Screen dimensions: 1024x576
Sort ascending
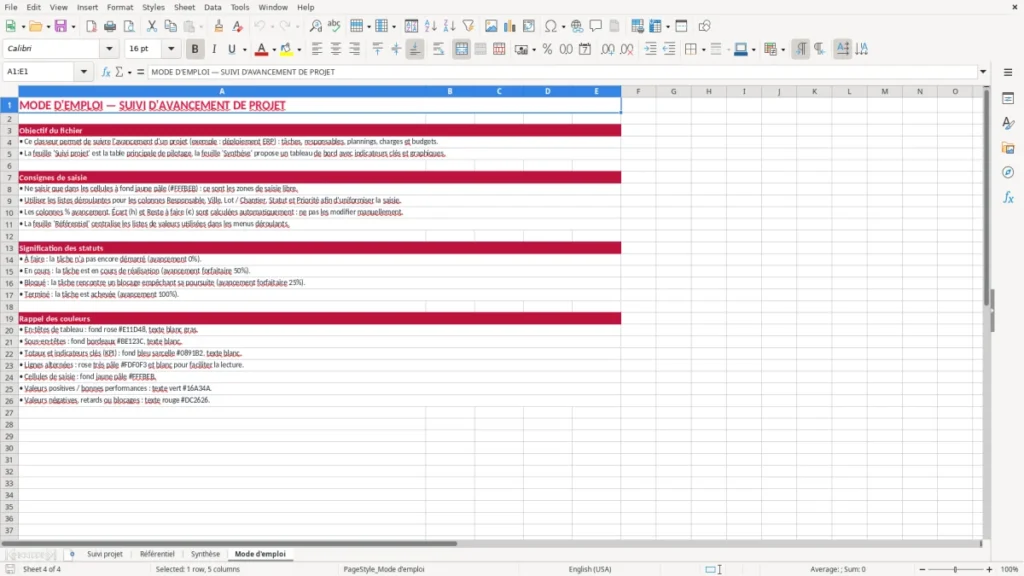[x=430, y=26]
